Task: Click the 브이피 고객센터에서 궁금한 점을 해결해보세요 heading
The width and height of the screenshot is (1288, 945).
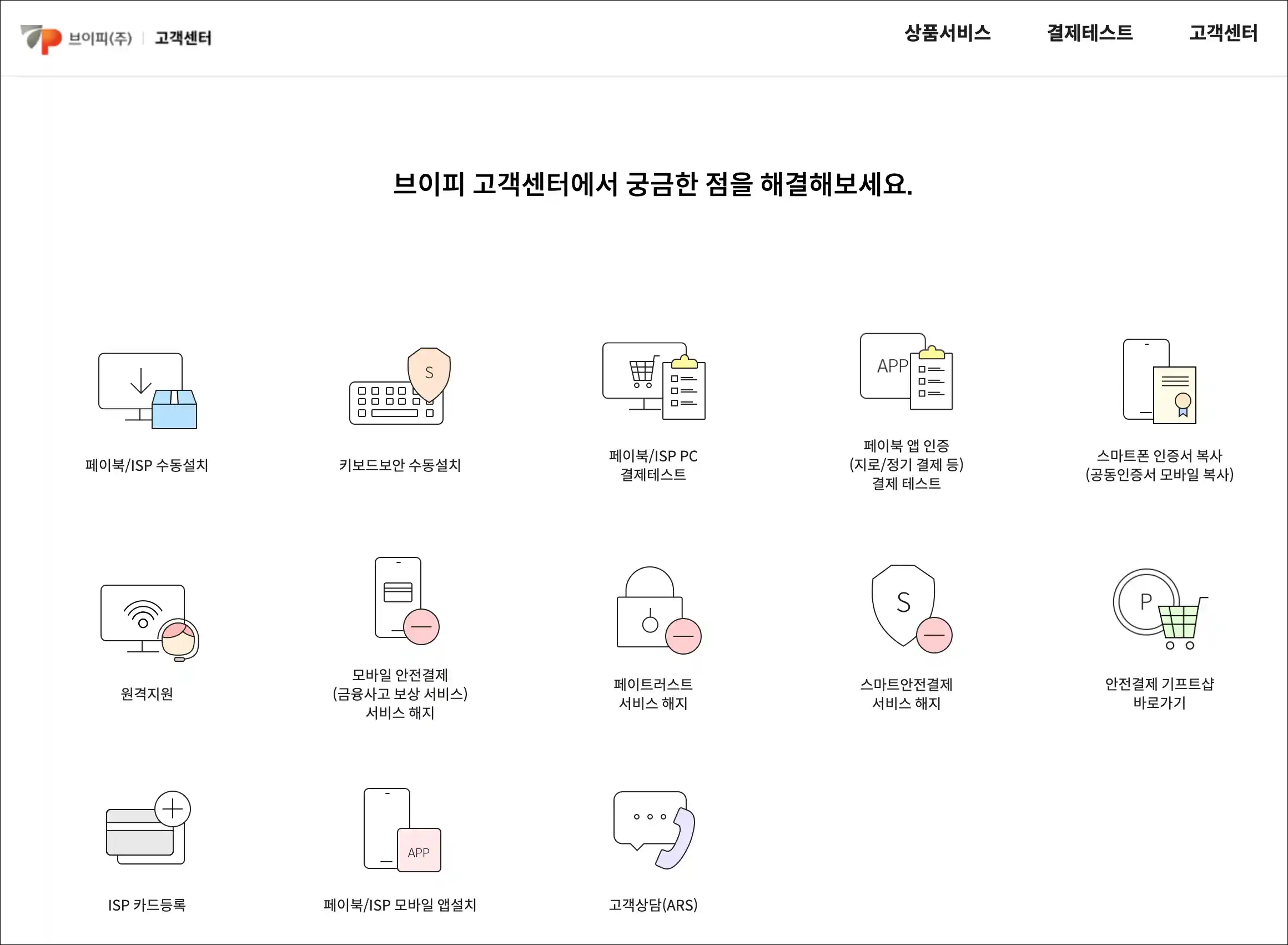Action: (652, 184)
